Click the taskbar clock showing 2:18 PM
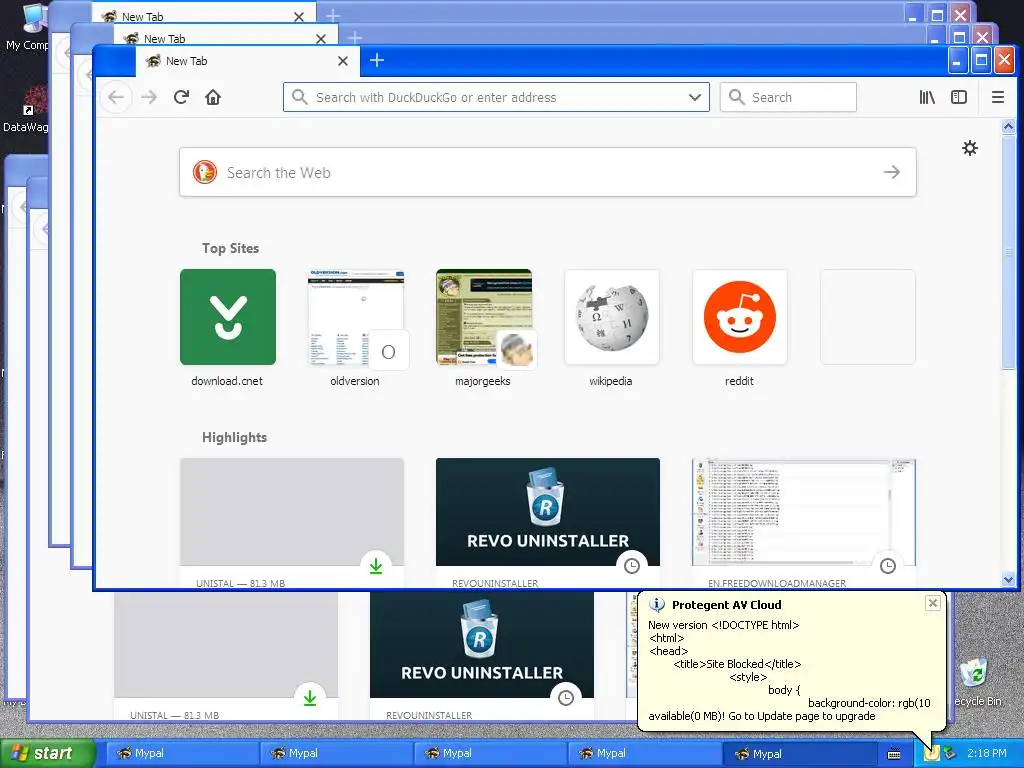The width and height of the screenshot is (1024, 768). [x=986, y=753]
